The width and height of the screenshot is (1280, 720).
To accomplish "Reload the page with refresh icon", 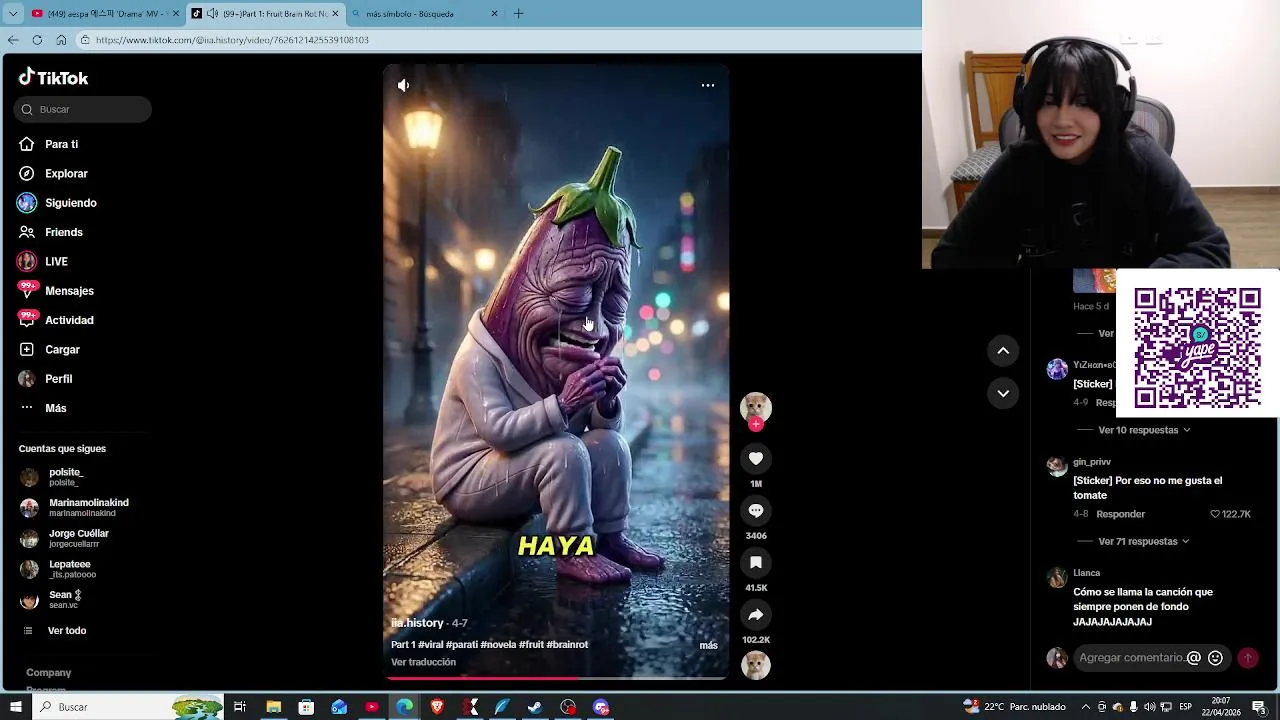I will click(x=37, y=40).
